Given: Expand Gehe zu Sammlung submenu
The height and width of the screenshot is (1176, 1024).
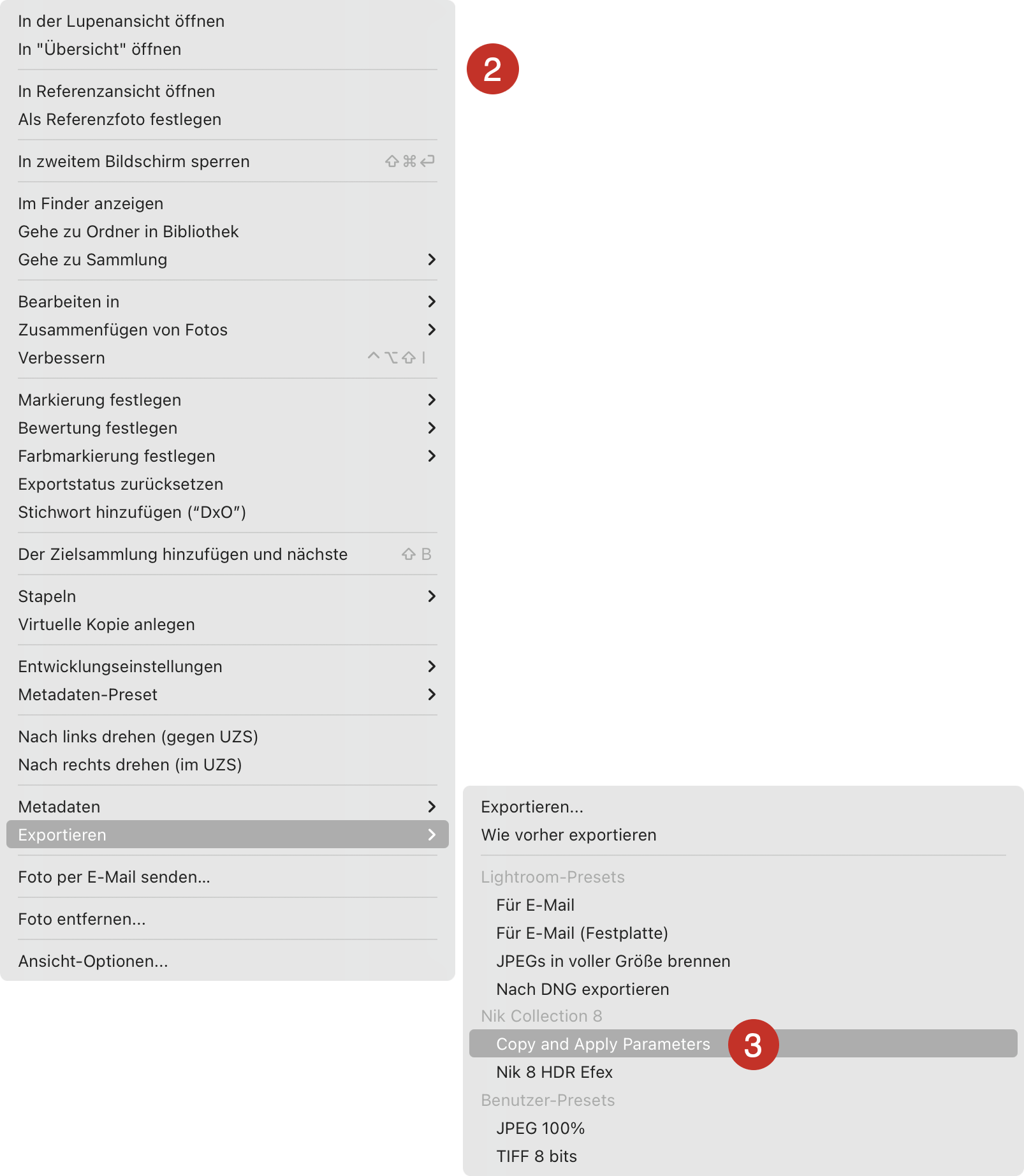Looking at the screenshot, I should [x=227, y=260].
